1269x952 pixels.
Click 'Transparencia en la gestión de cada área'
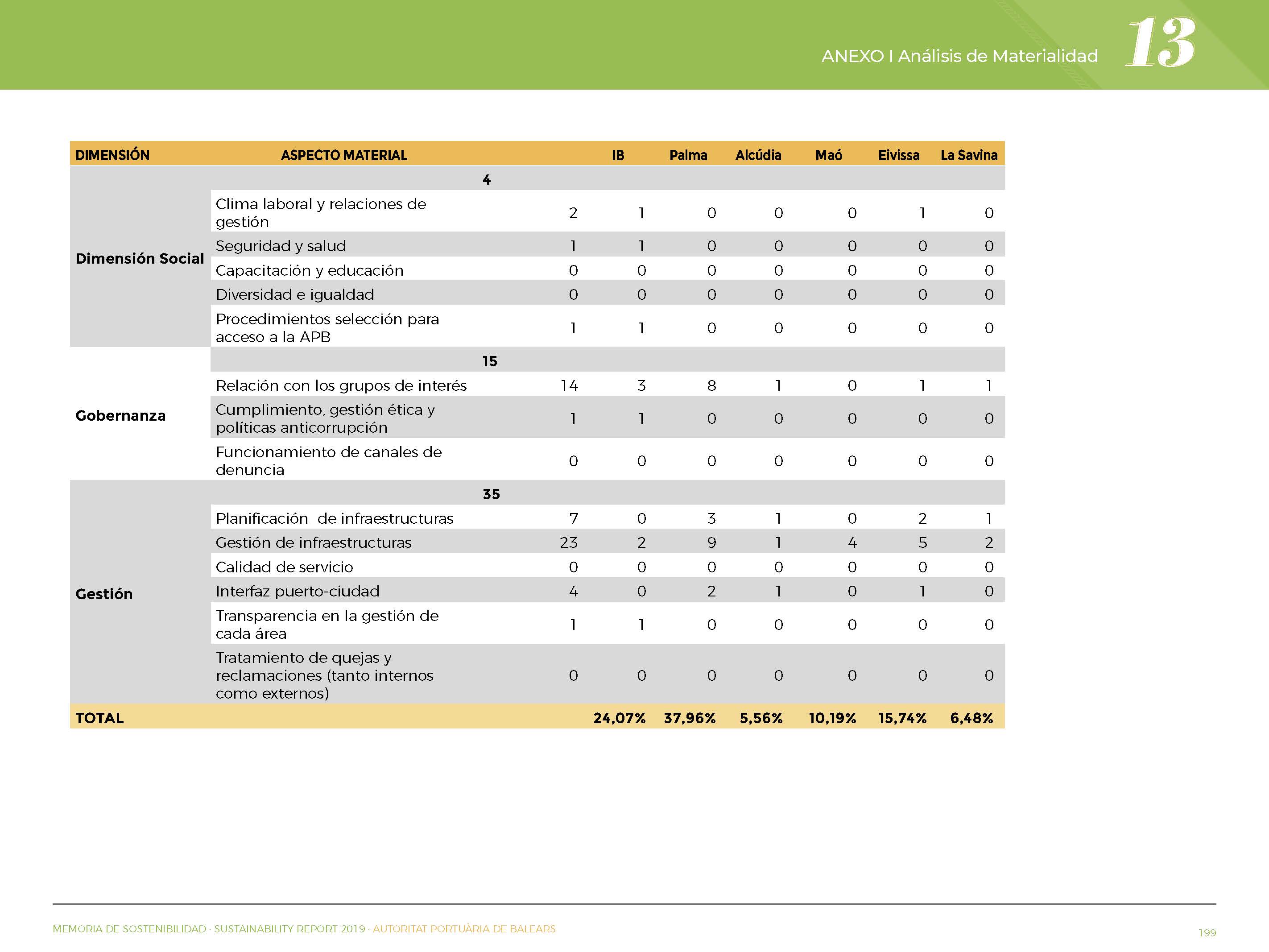[327, 625]
